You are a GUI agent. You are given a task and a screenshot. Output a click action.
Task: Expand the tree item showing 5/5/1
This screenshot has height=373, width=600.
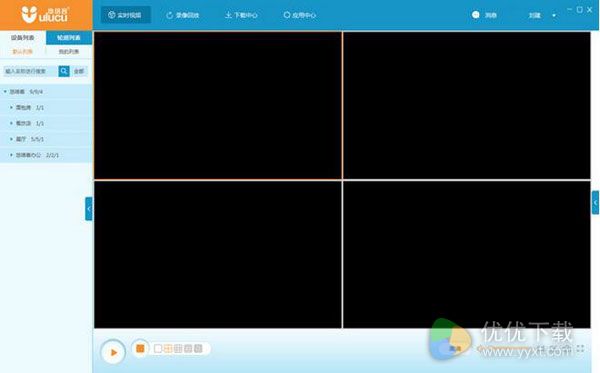click(11, 139)
